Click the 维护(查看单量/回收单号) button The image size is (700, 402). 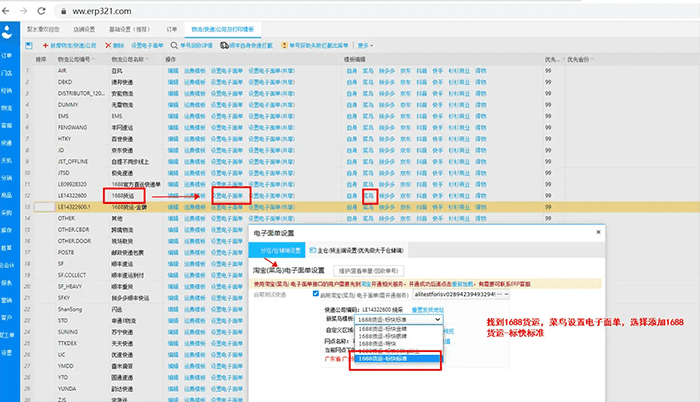click(369, 271)
